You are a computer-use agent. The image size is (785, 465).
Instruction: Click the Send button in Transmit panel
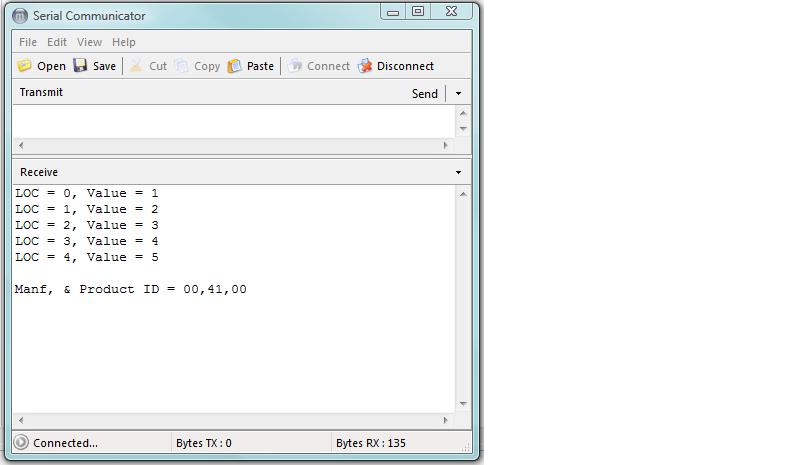[x=425, y=93]
